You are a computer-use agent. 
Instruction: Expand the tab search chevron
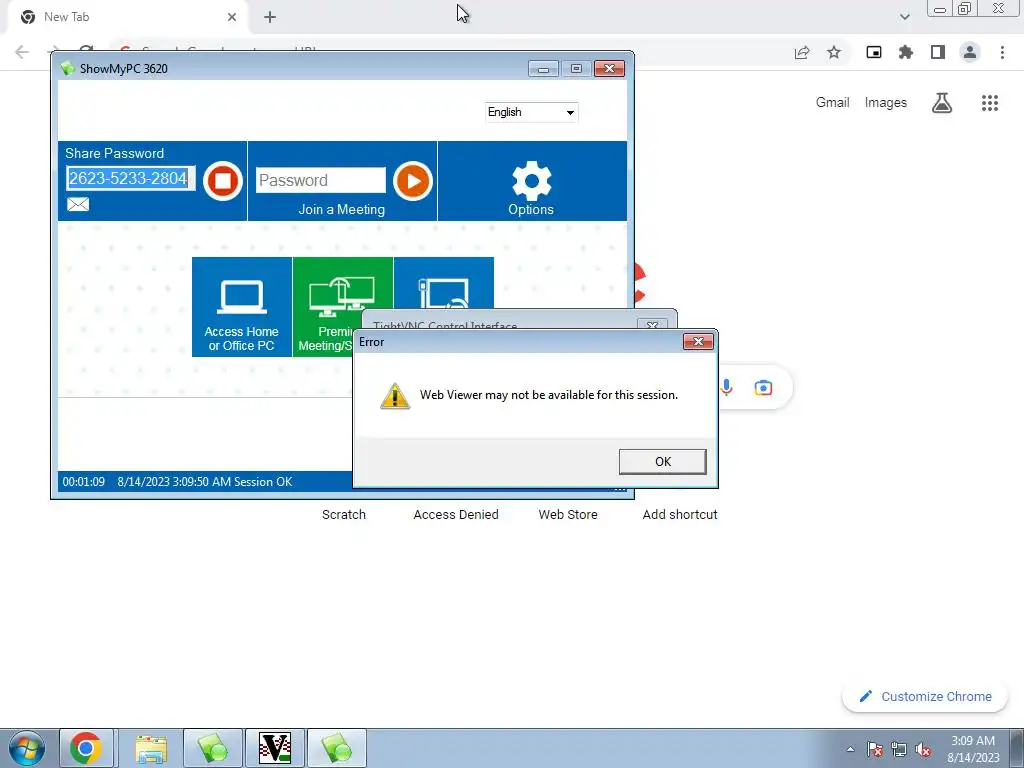904,17
